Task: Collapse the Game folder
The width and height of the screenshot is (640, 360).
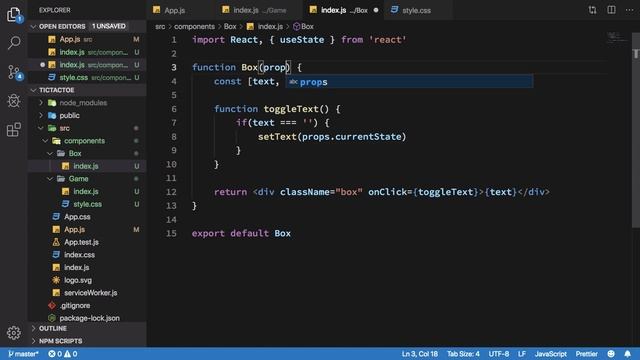Action: [50, 179]
